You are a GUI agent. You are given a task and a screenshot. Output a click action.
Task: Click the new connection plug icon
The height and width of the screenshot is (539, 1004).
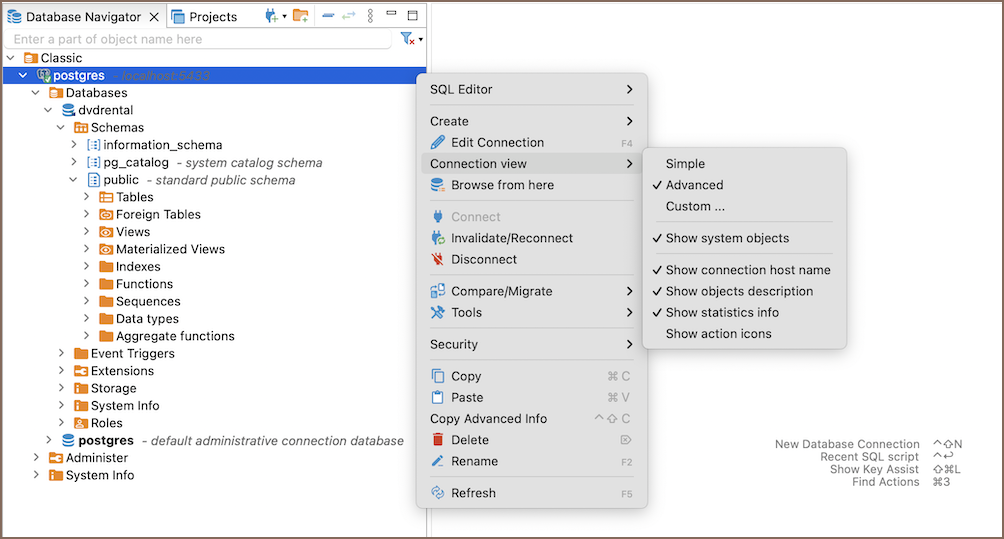click(271, 16)
